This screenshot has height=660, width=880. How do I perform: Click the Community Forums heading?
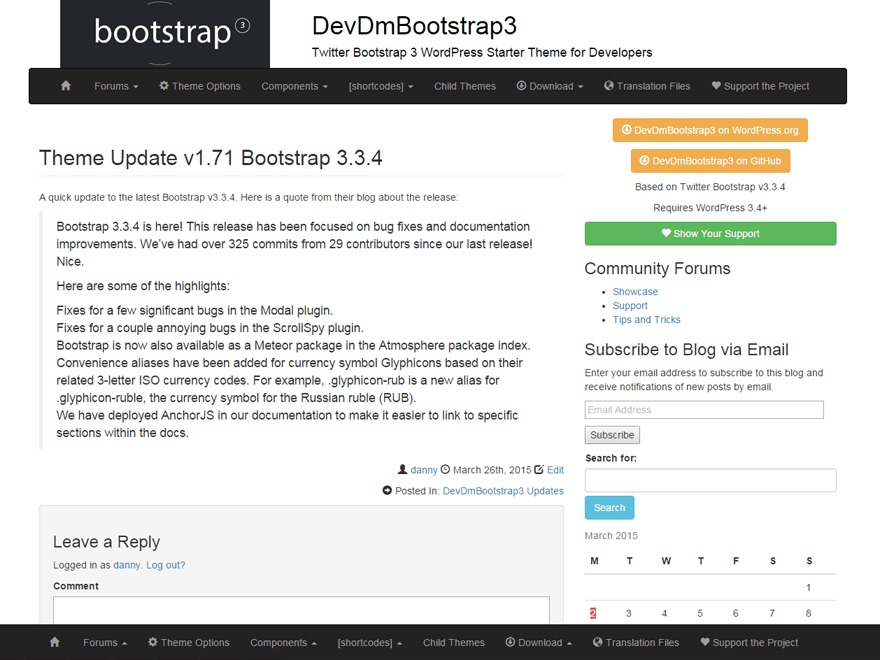click(657, 268)
